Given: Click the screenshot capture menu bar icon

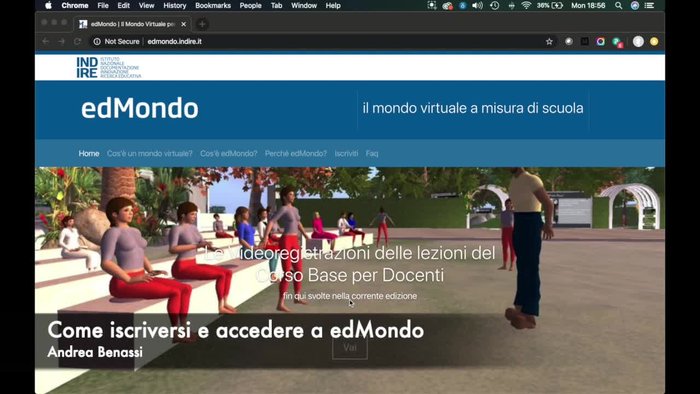Looking at the screenshot, I should point(432,5).
